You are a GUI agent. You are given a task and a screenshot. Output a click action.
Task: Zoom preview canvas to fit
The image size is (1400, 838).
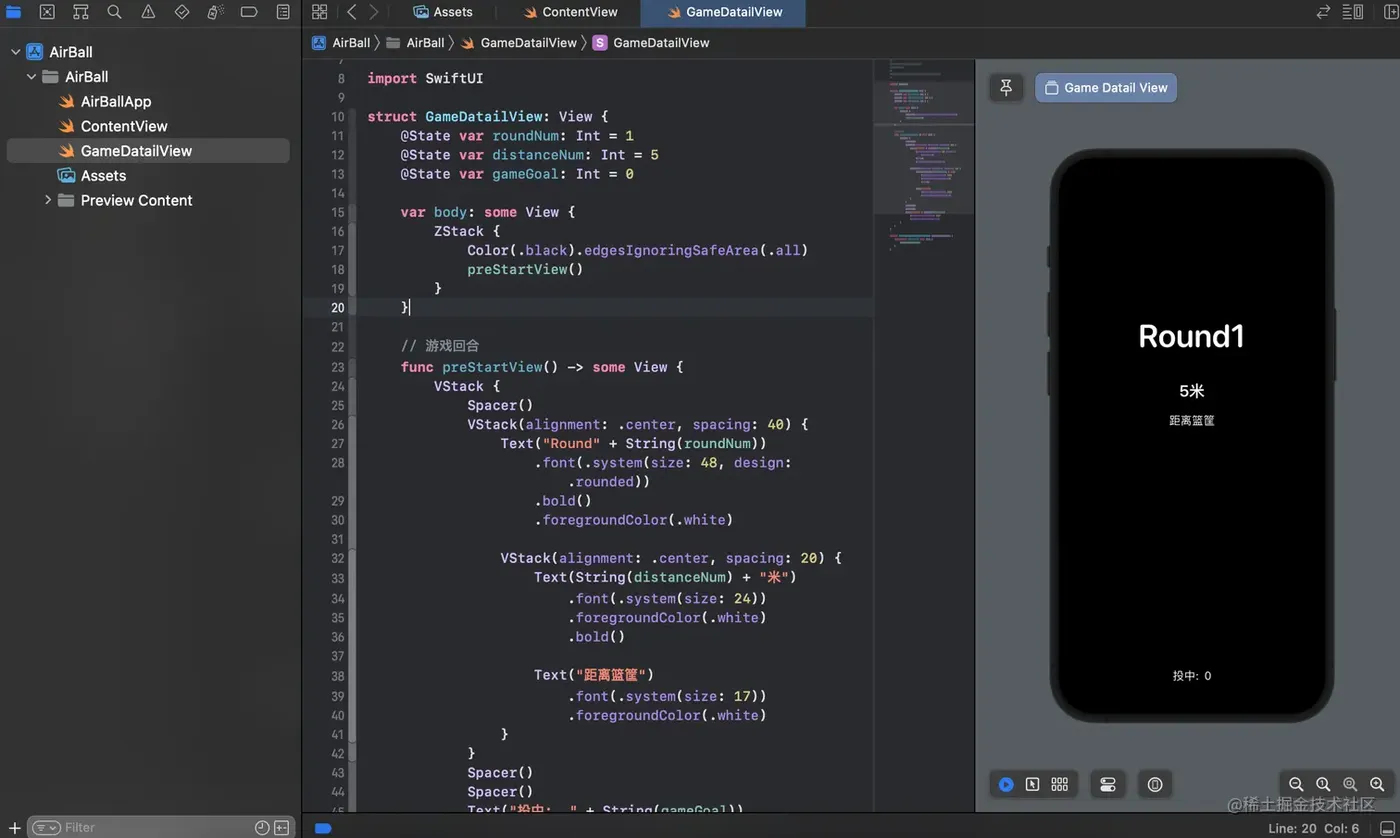pos(1350,785)
